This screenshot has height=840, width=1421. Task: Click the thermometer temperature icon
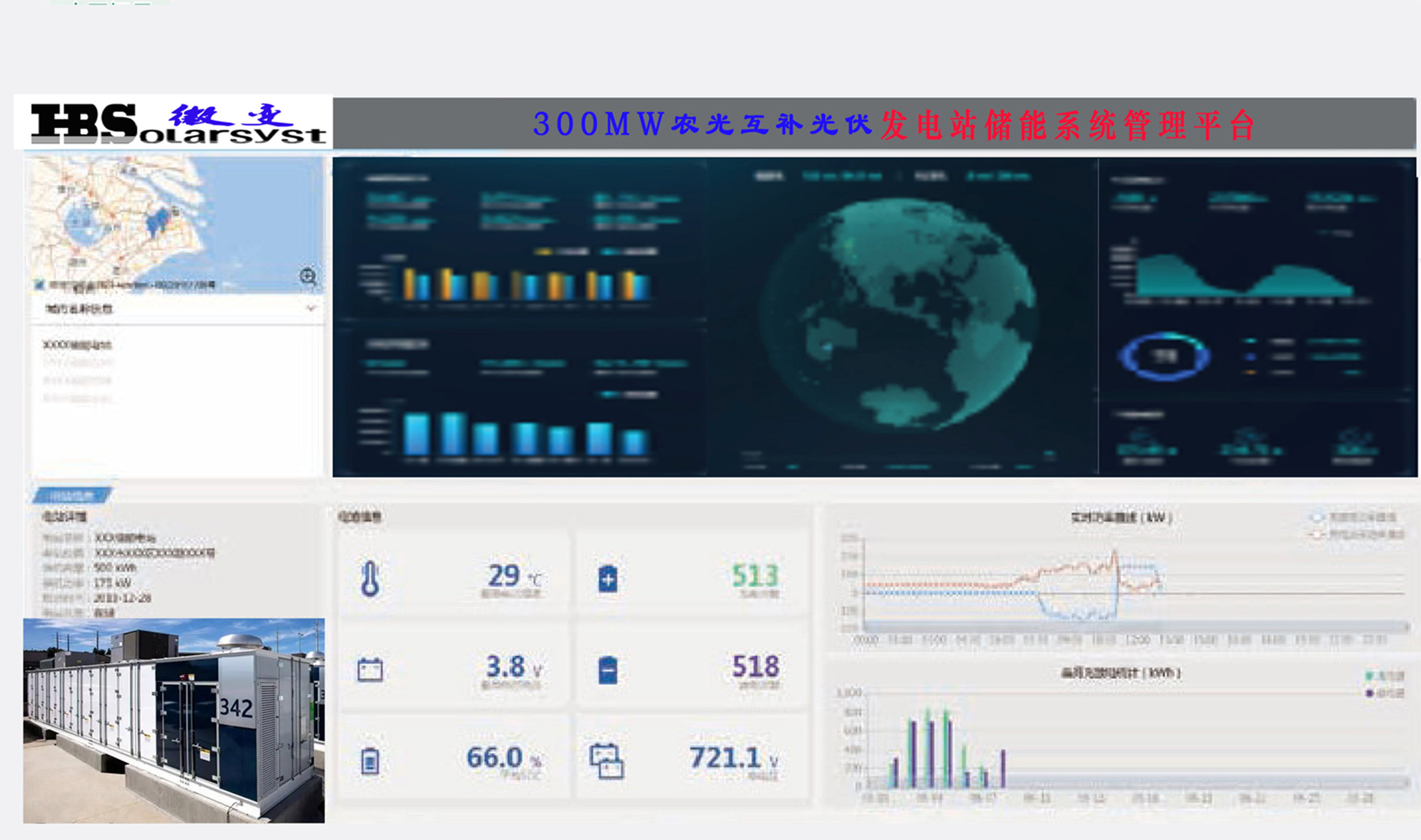[x=370, y=579]
